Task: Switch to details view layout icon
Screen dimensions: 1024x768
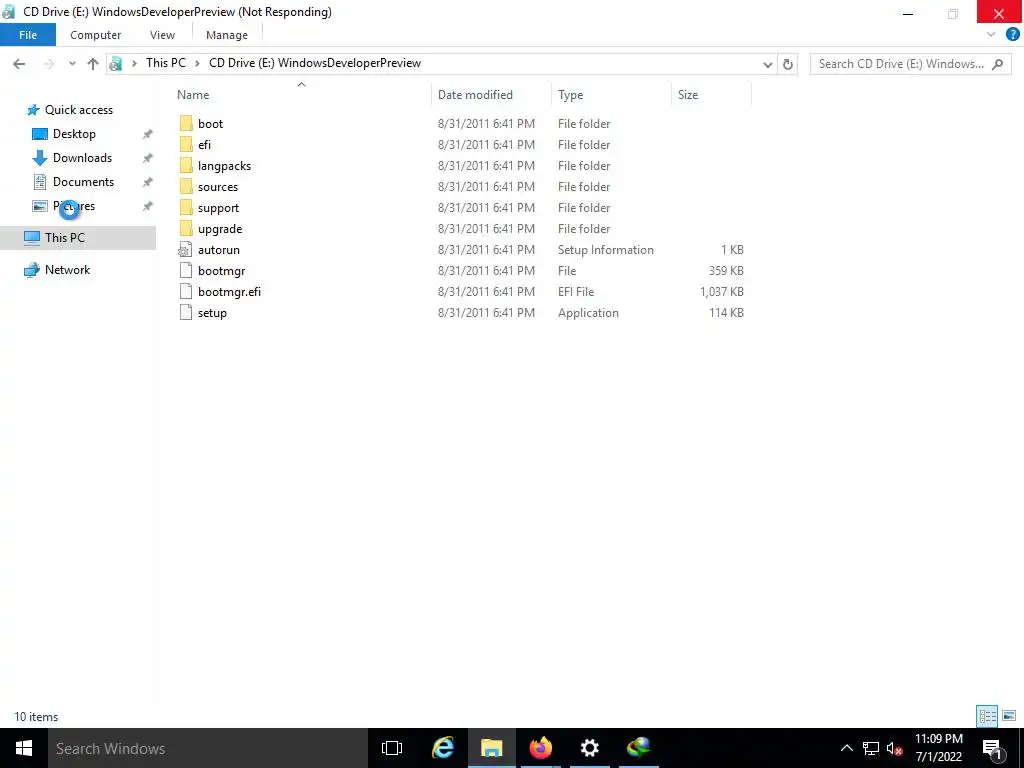Action: (987, 716)
